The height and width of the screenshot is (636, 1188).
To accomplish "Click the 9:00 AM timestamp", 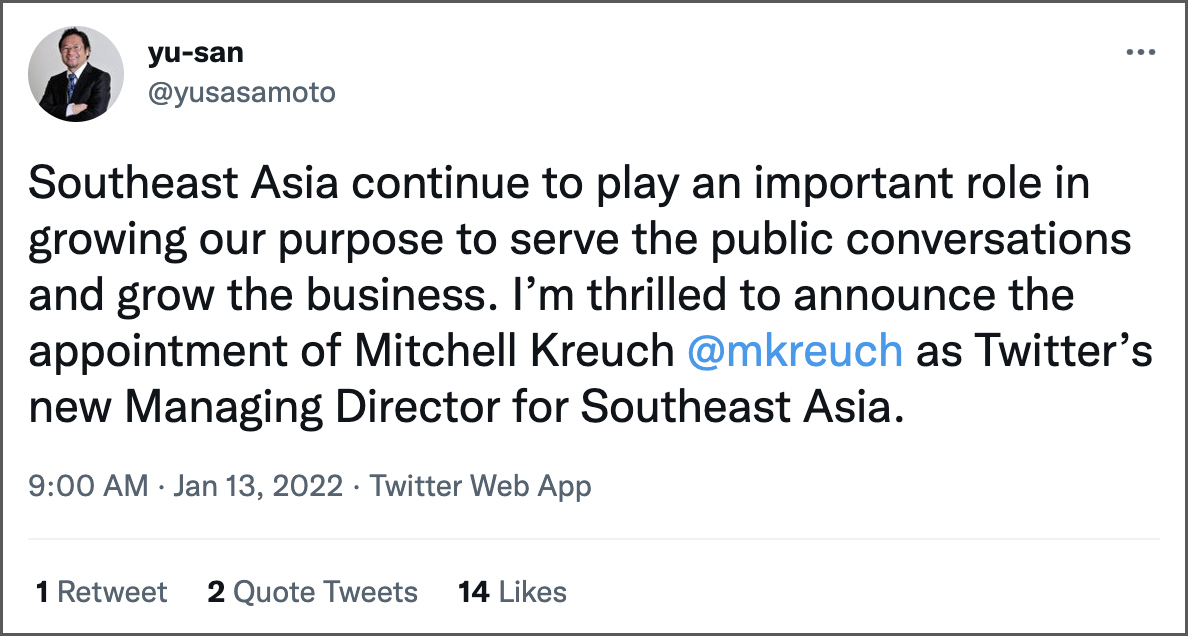I will pyautogui.click(x=89, y=487).
